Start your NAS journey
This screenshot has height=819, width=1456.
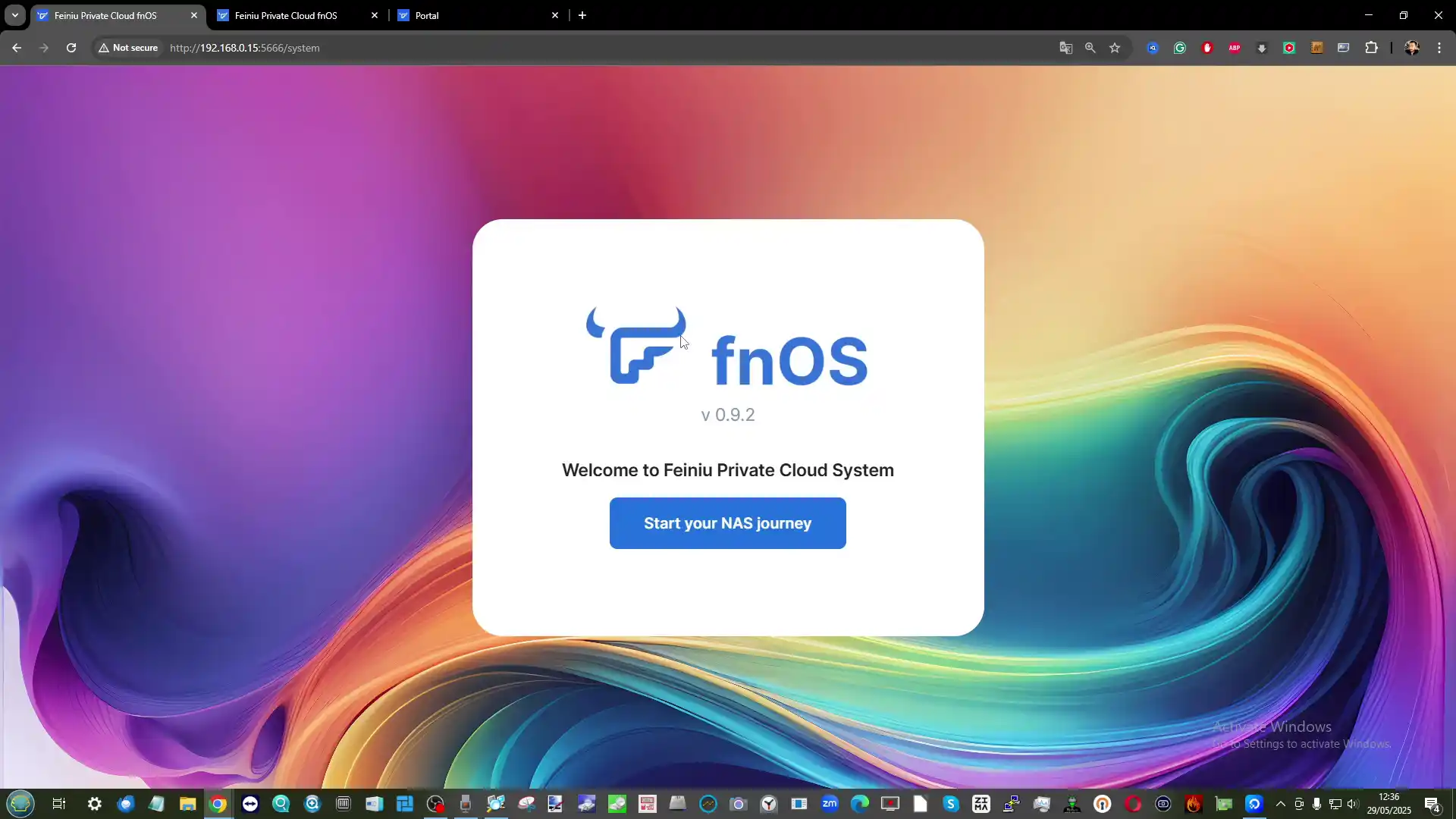[727, 523]
